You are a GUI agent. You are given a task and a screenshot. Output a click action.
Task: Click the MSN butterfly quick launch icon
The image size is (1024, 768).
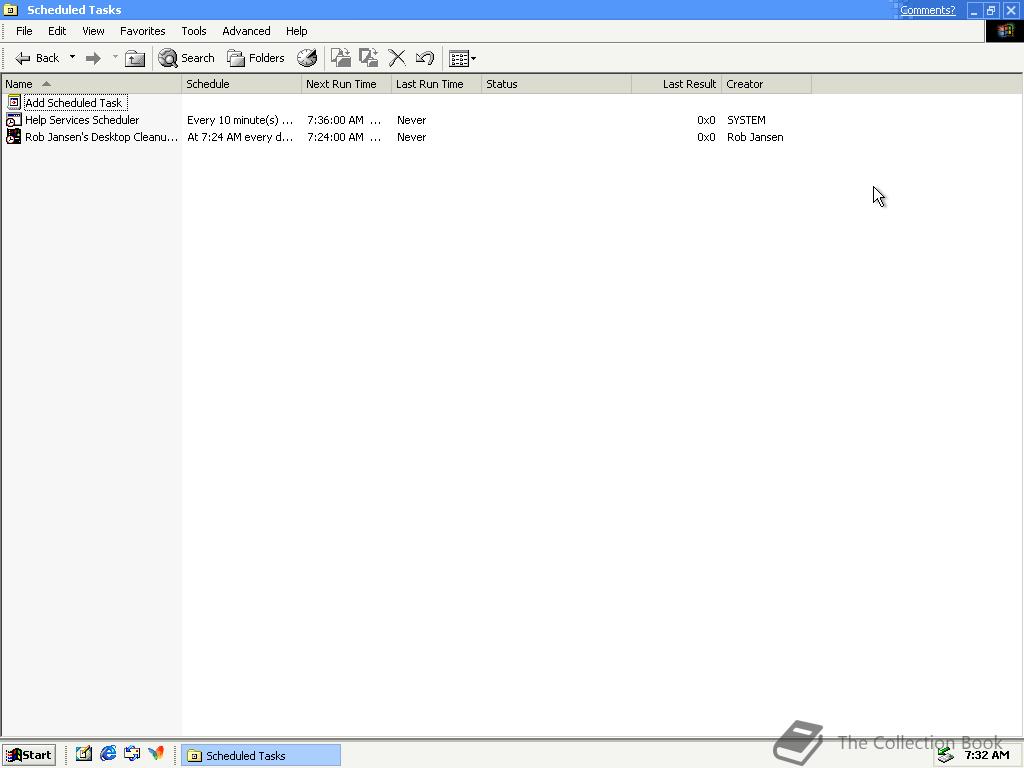[156, 754]
